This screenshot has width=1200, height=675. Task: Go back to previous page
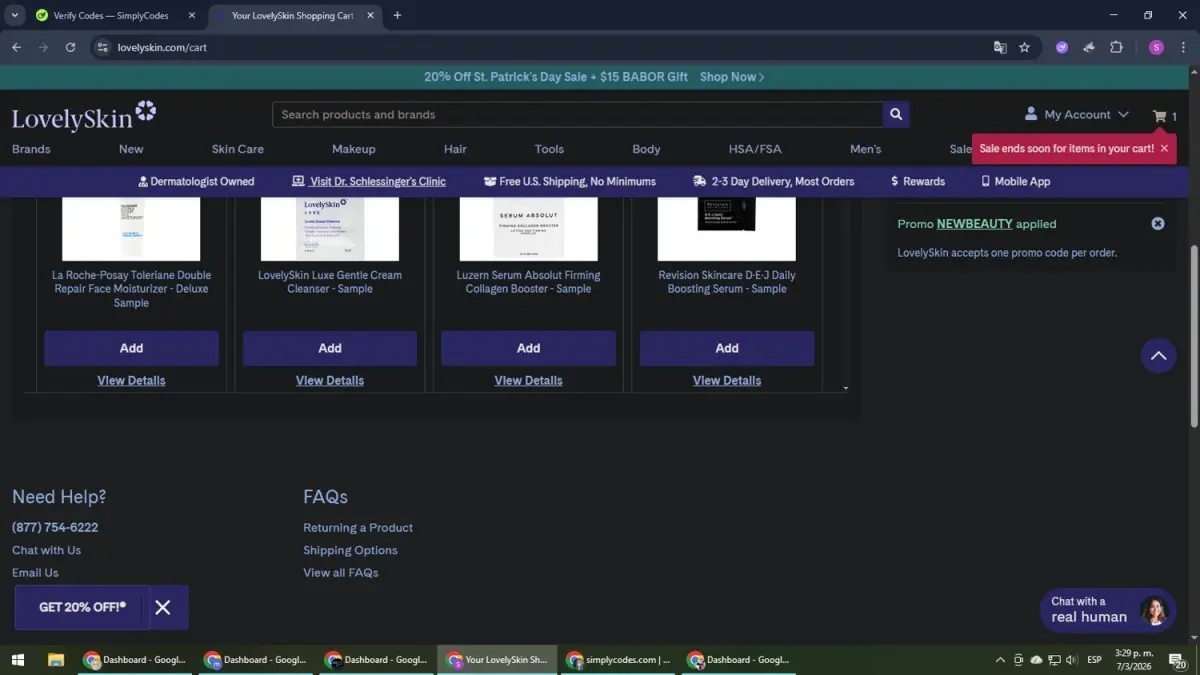click(x=16, y=47)
